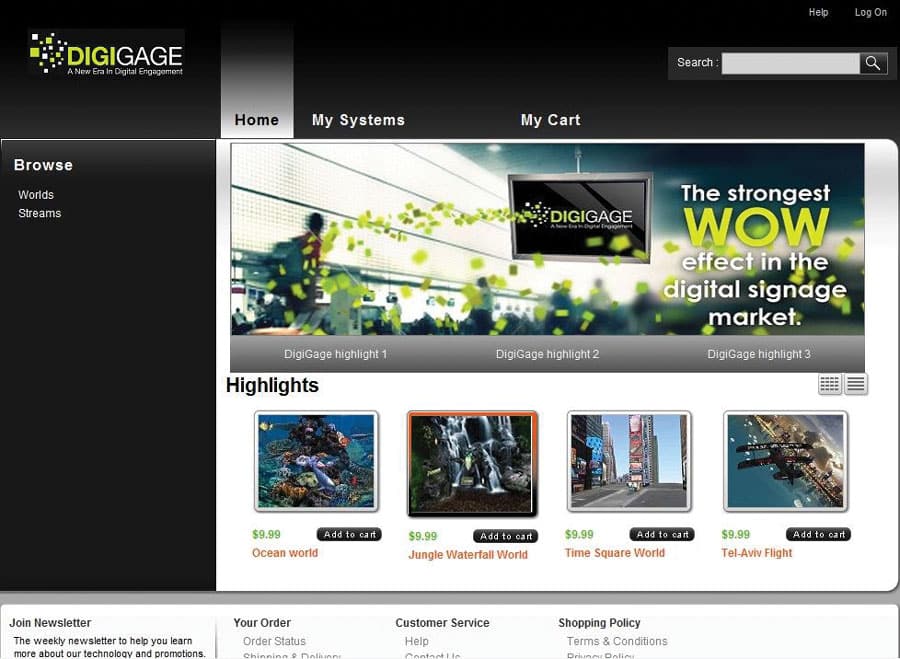The image size is (900, 659).
Task: Select DigiGage highlight 1 banner tab
Action: [335, 354]
